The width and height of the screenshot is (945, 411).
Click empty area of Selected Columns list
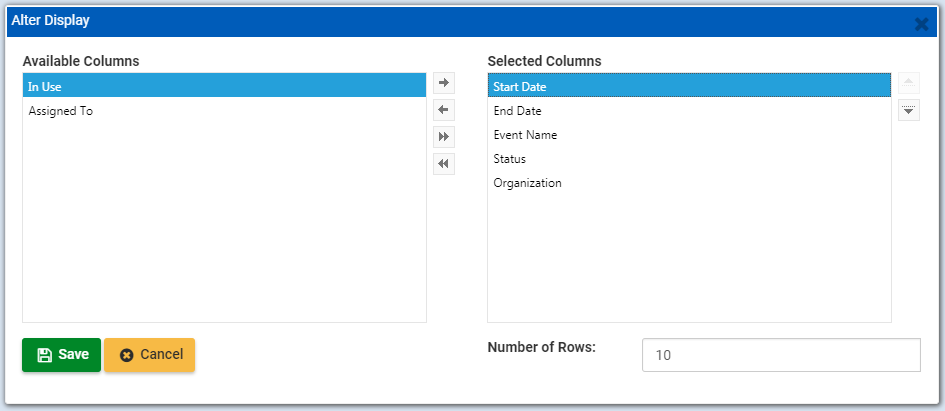click(x=688, y=260)
